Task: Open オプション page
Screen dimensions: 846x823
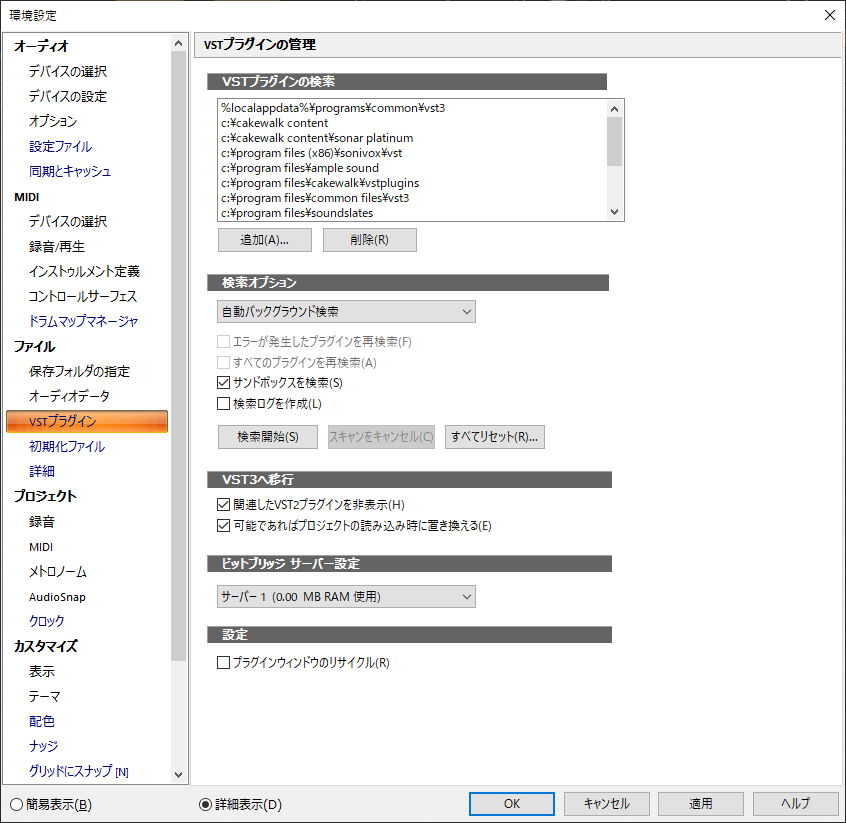Action: tap(53, 121)
